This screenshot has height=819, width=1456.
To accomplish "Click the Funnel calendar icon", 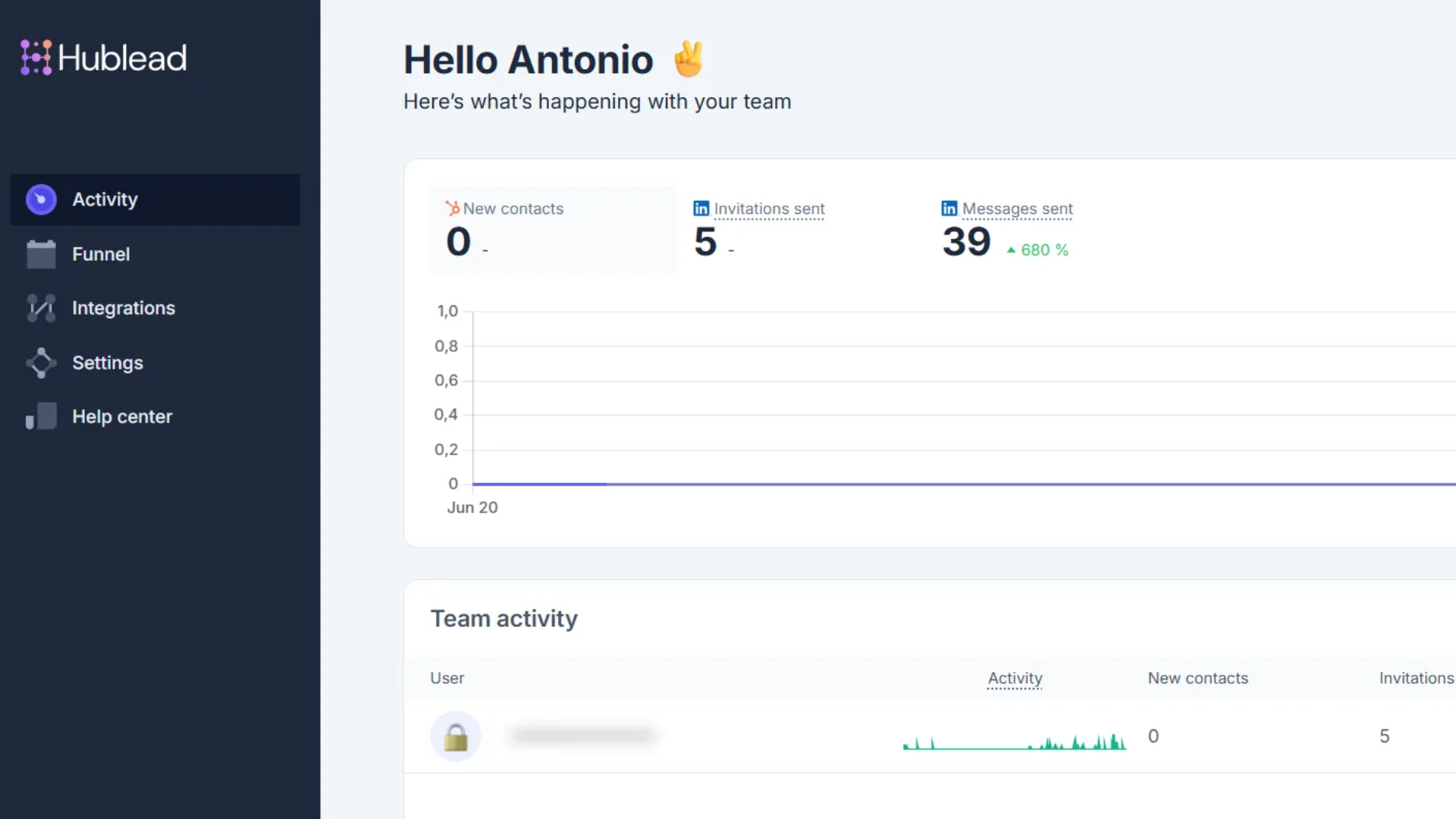I will click(x=41, y=254).
